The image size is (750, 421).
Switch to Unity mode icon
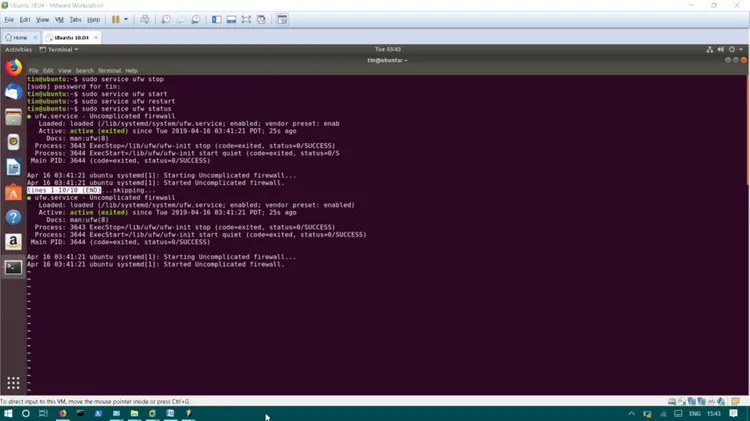261,20
